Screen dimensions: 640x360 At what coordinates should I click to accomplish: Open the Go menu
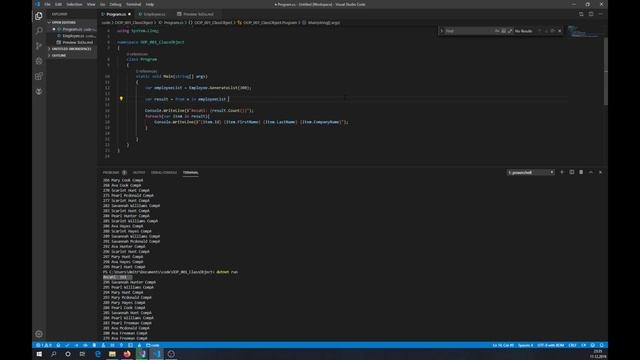[102, 4]
